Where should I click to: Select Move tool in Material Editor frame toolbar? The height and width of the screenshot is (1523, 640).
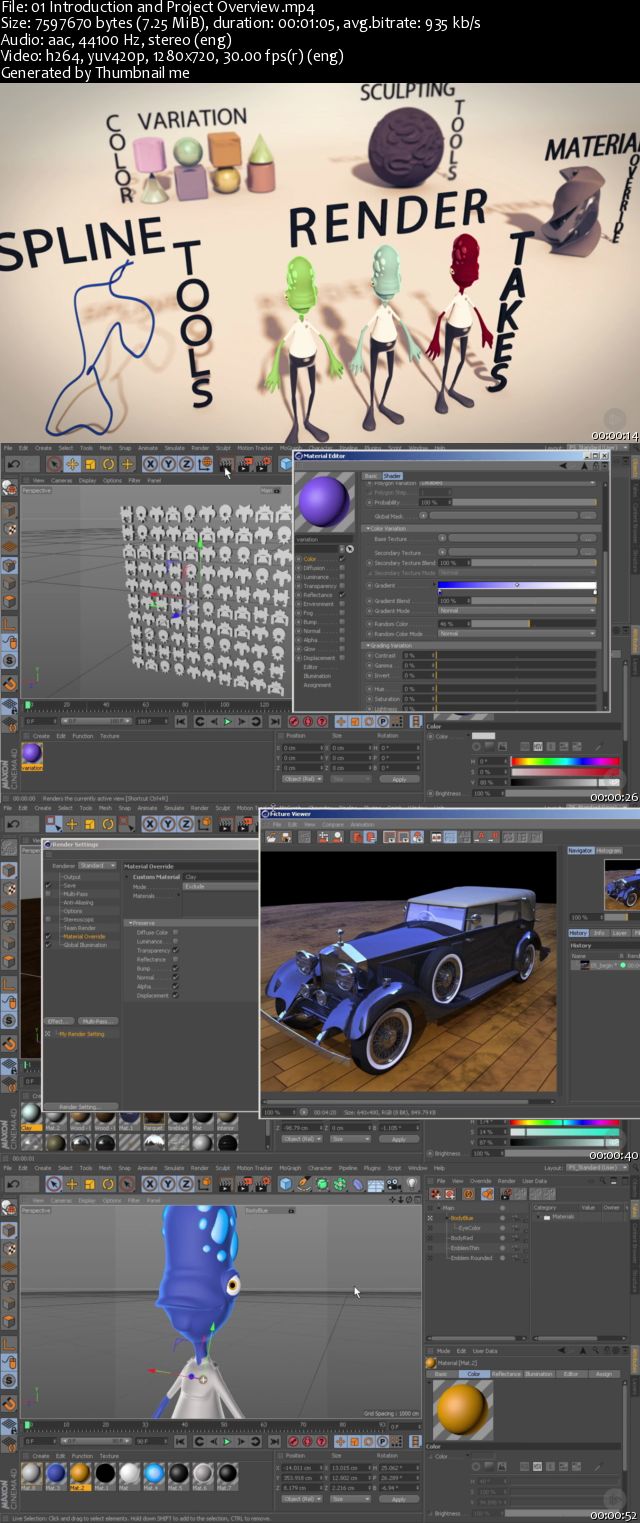[72, 464]
